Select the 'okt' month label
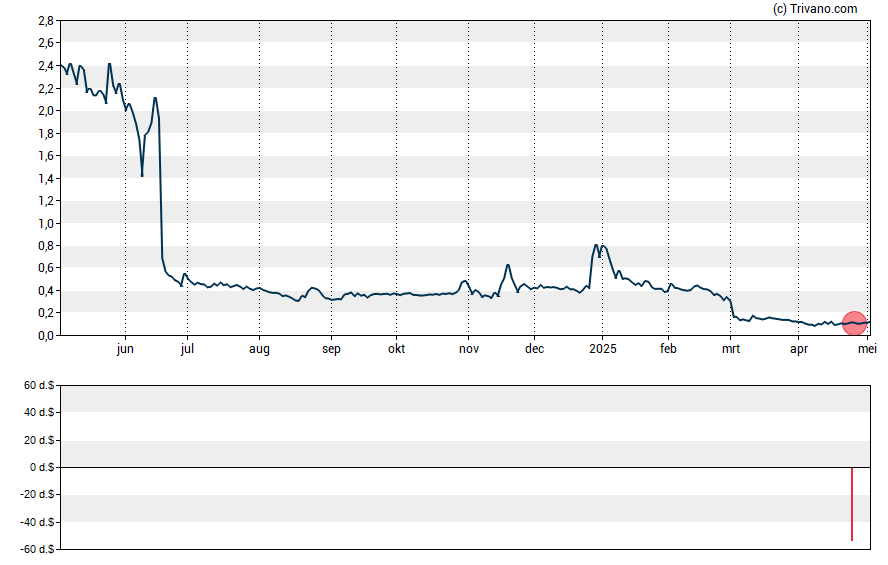The height and width of the screenshot is (565, 888). [x=396, y=349]
